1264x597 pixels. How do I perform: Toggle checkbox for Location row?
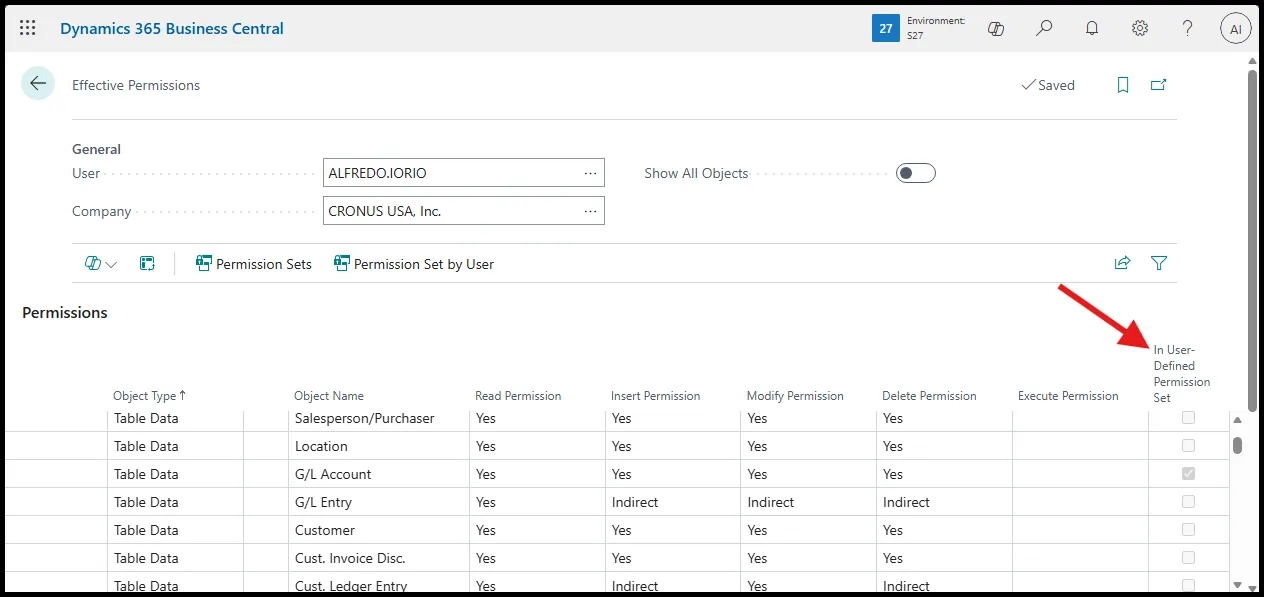coord(1188,446)
